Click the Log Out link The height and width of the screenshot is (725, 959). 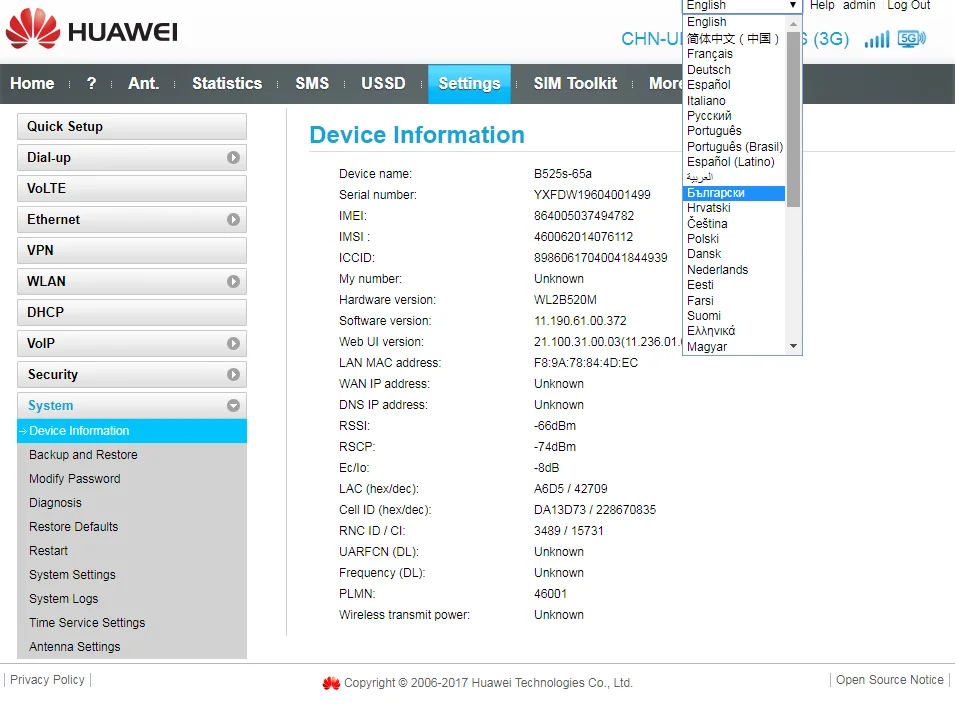click(x=909, y=5)
